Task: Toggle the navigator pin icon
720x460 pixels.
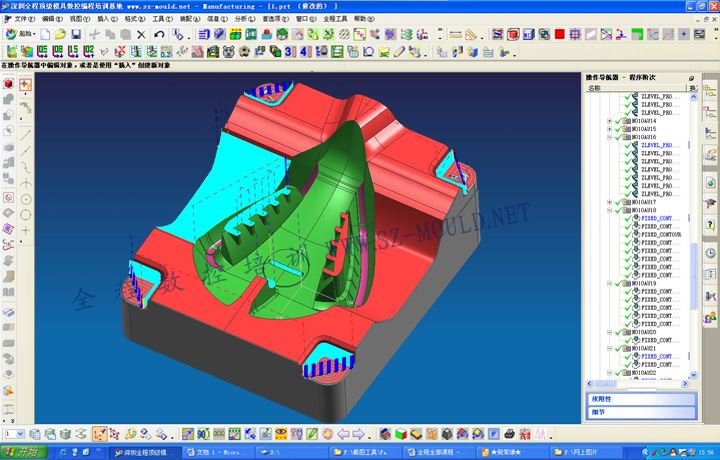Action: point(691,78)
